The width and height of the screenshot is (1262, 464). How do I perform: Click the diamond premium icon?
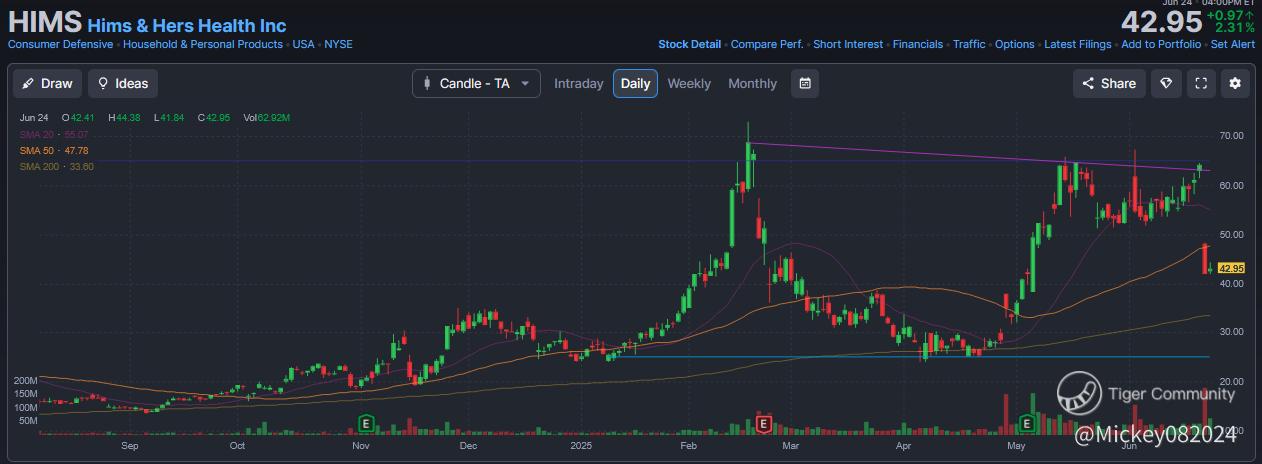tap(1166, 84)
